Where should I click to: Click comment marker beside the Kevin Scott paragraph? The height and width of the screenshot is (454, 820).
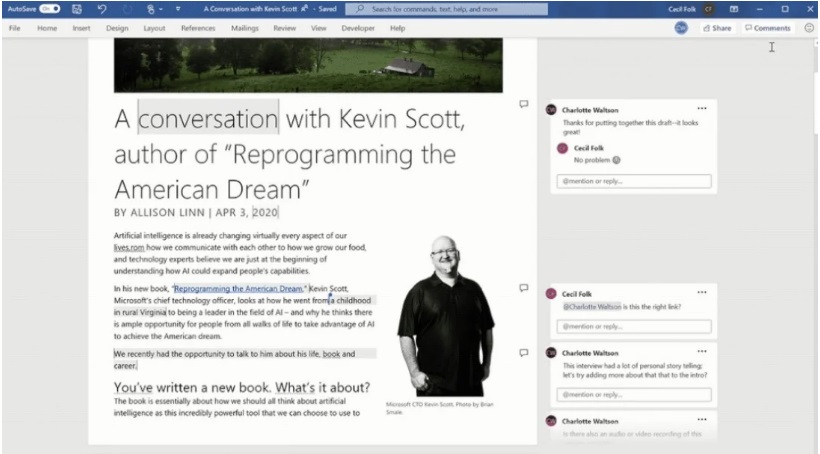(523, 288)
